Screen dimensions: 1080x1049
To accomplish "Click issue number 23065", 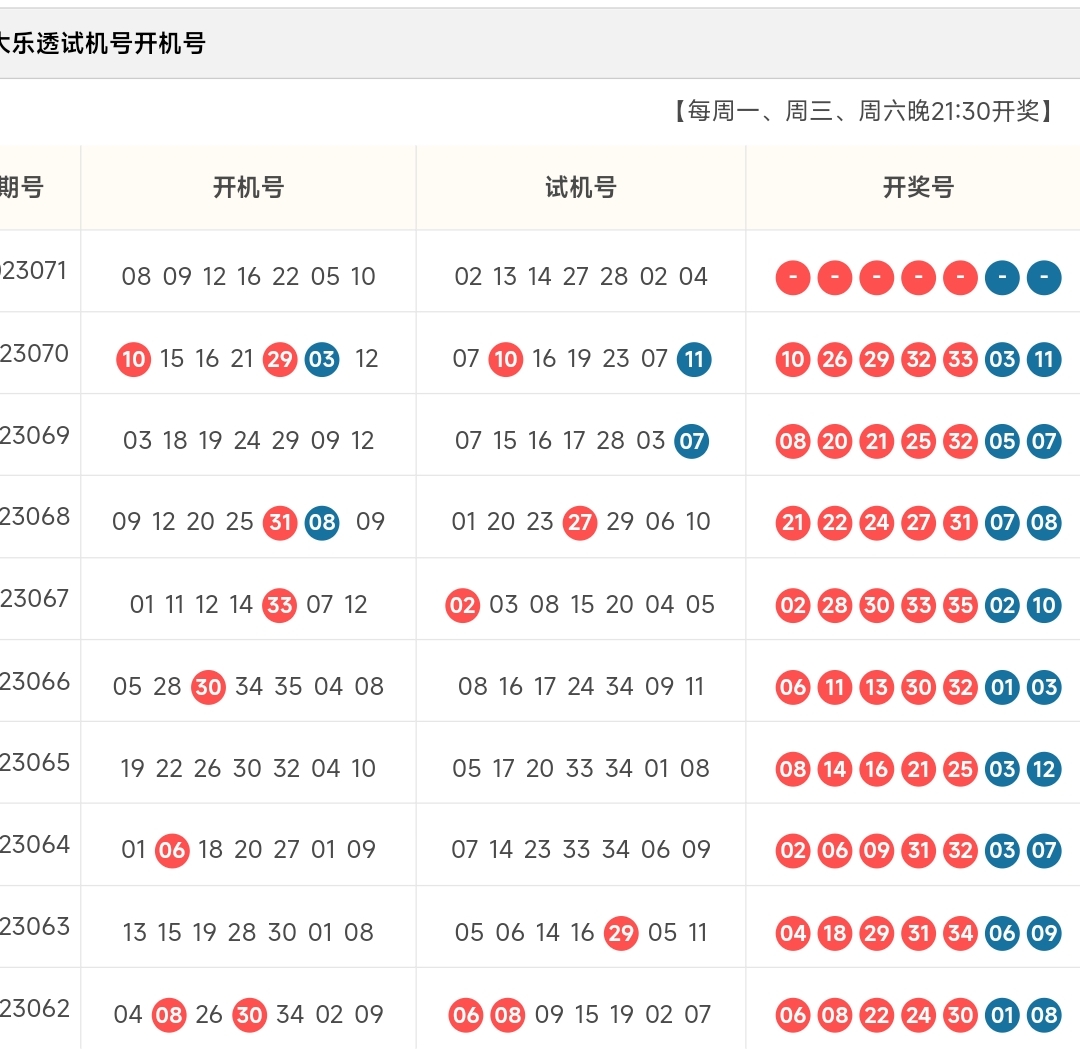I will point(34,762).
